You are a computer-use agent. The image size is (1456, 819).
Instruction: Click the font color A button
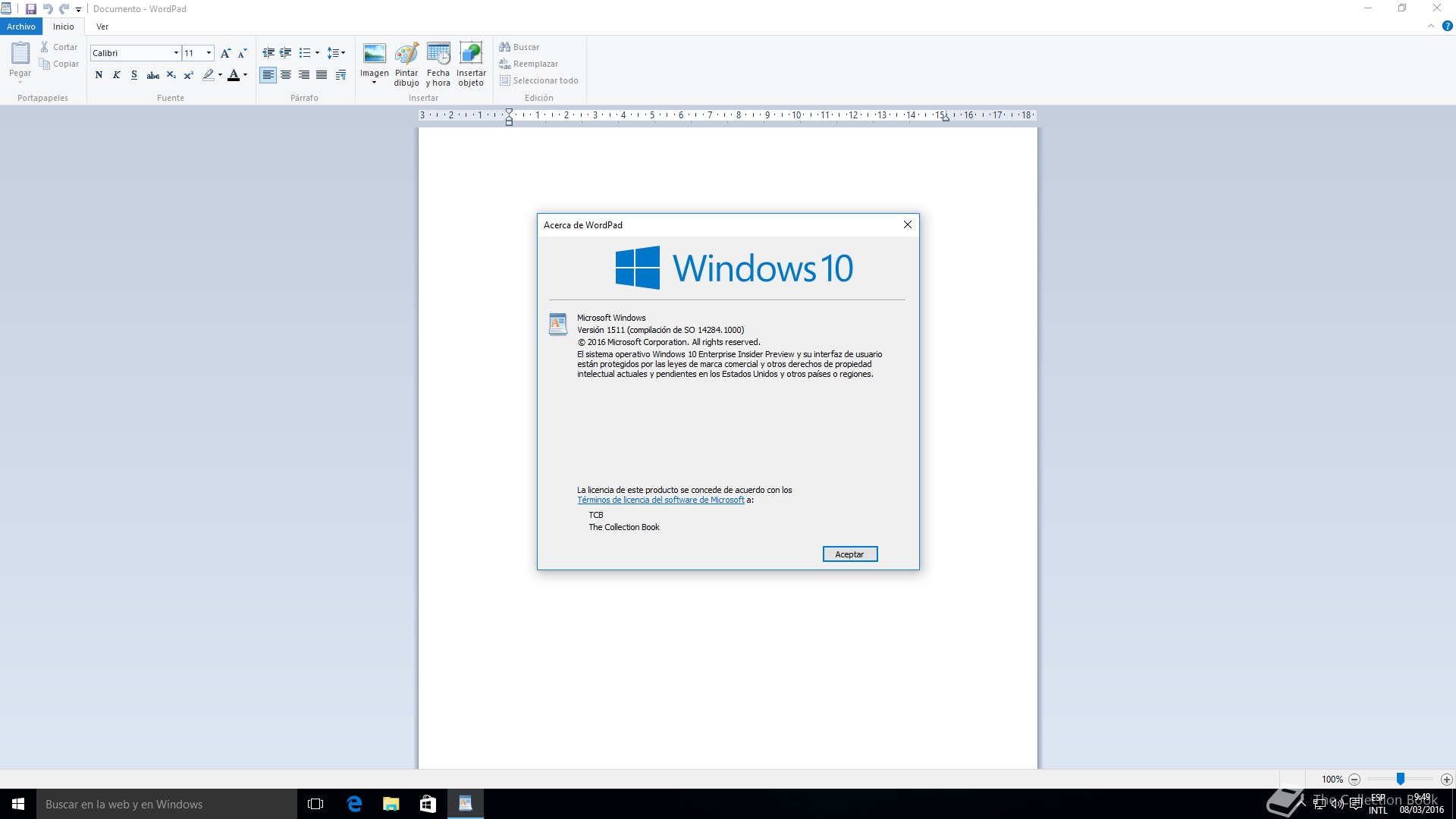click(234, 75)
